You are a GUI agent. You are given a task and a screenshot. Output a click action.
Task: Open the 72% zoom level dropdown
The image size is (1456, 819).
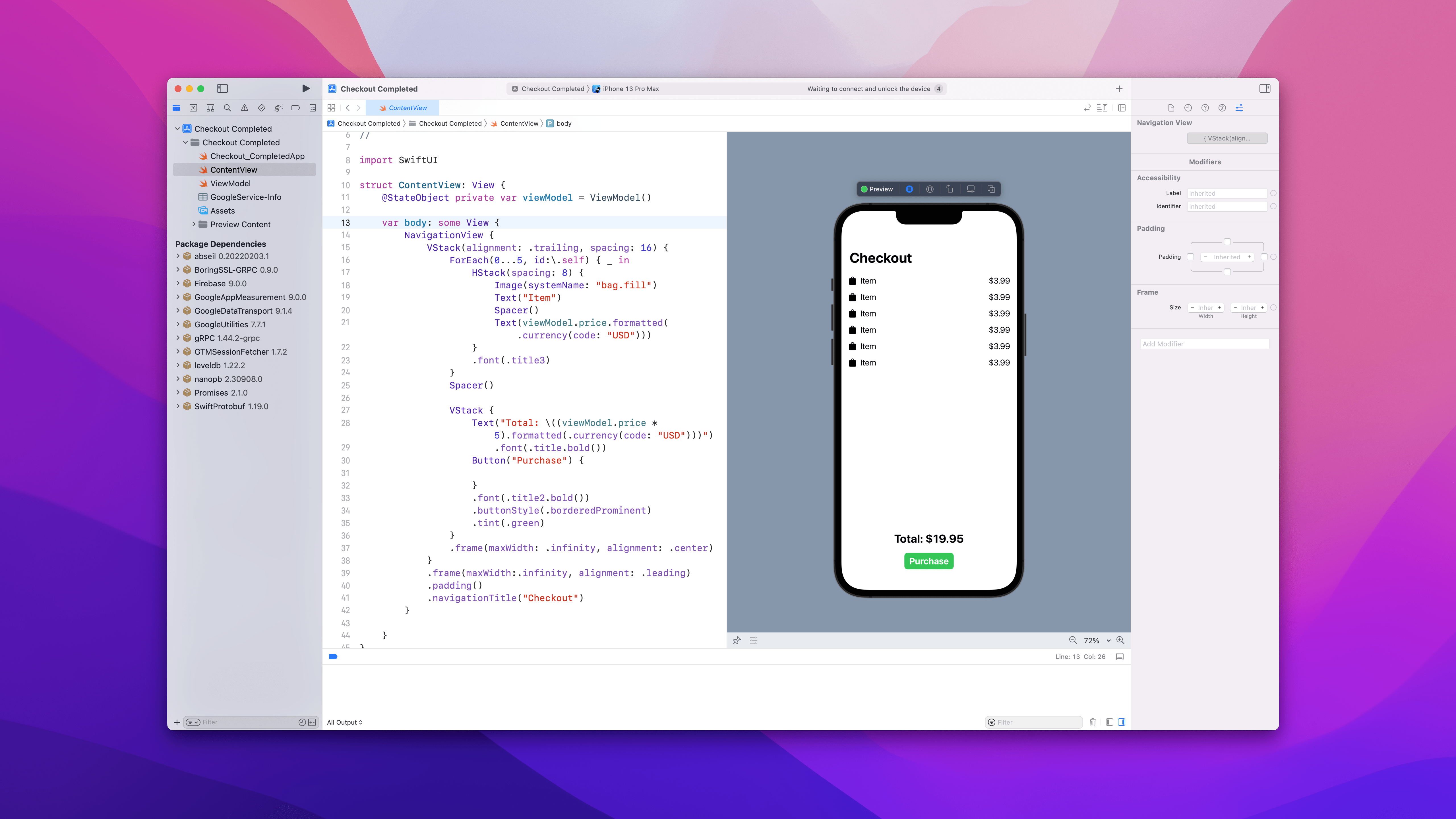(1097, 640)
